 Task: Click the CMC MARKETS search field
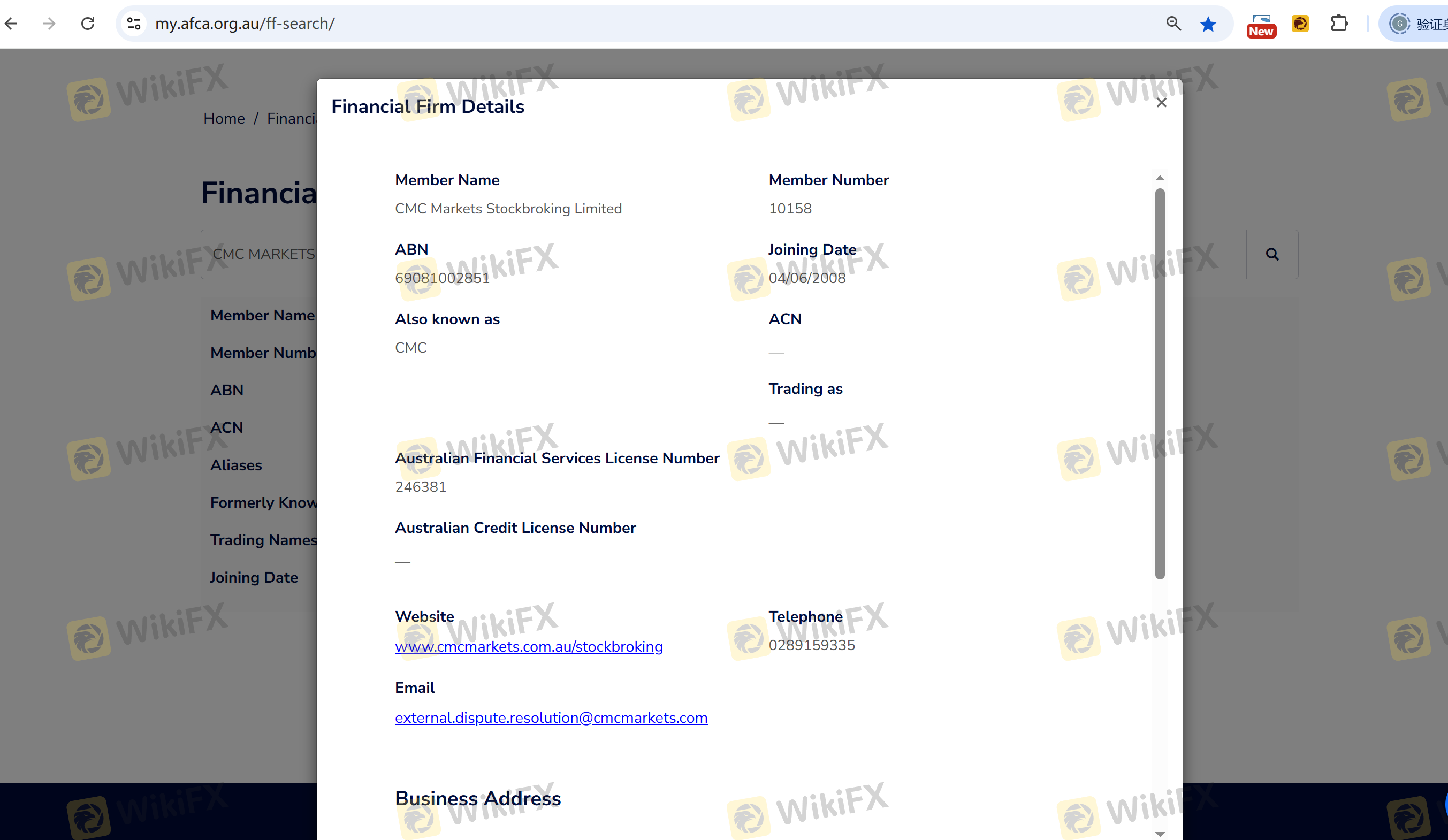263,255
